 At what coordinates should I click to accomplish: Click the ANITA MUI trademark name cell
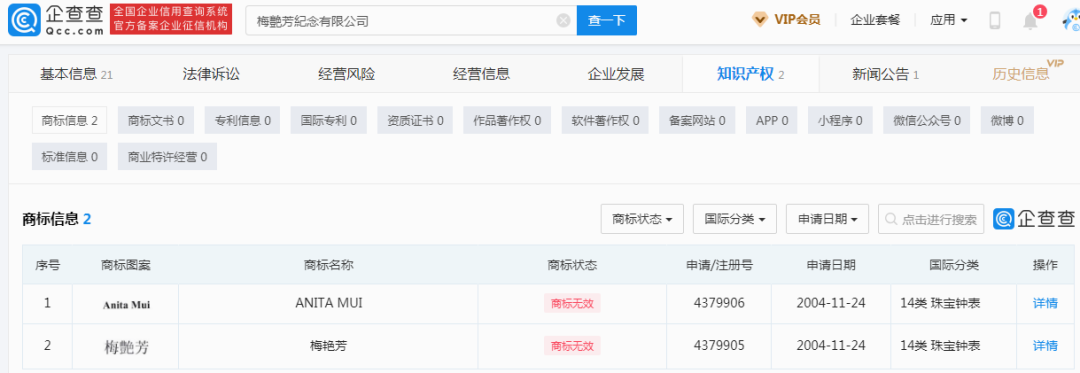click(329, 303)
